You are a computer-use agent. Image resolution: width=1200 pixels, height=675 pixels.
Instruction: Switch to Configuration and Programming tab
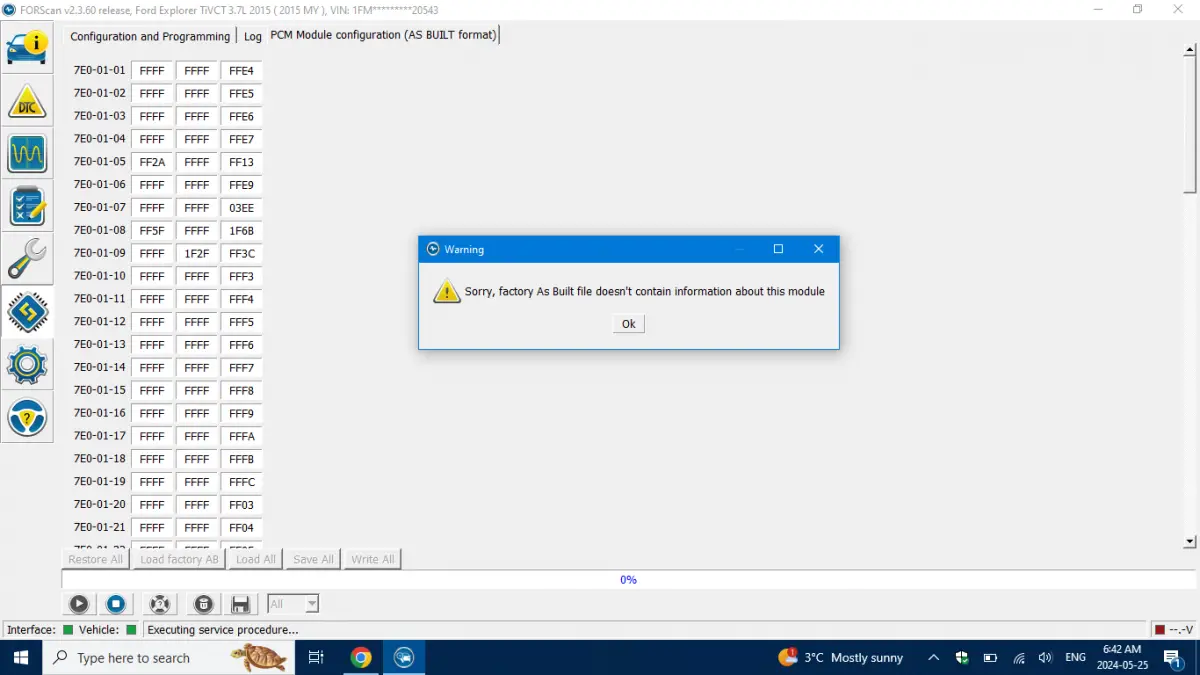tap(150, 36)
